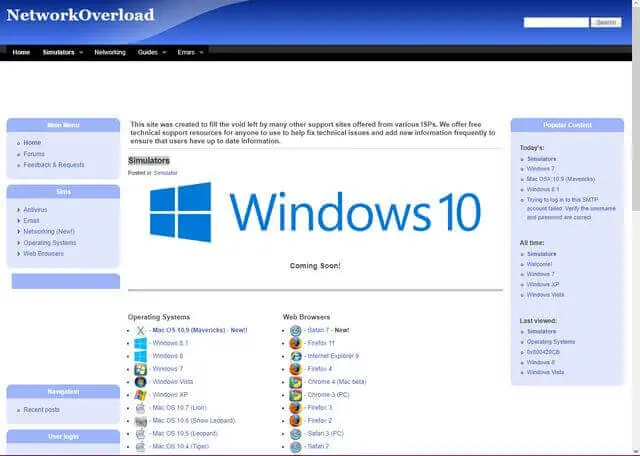
Task: Open the Networking (New!) sidebar link
Action: point(49,231)
